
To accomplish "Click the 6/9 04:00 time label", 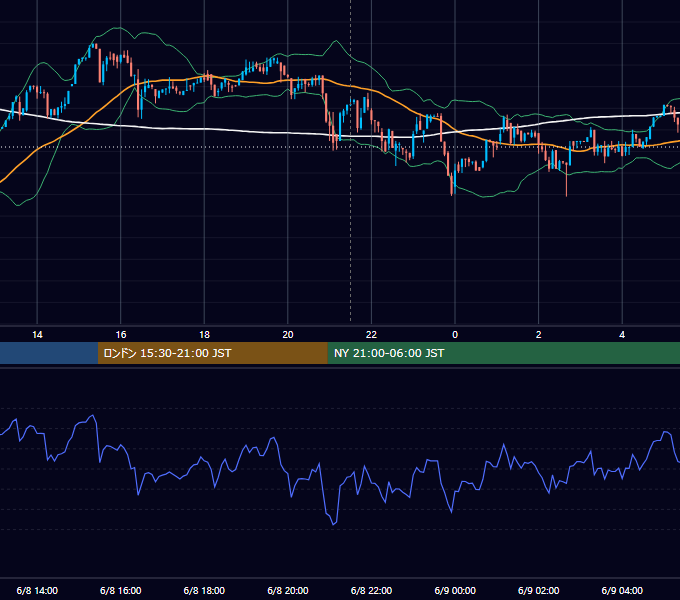I will pos(622,590).
